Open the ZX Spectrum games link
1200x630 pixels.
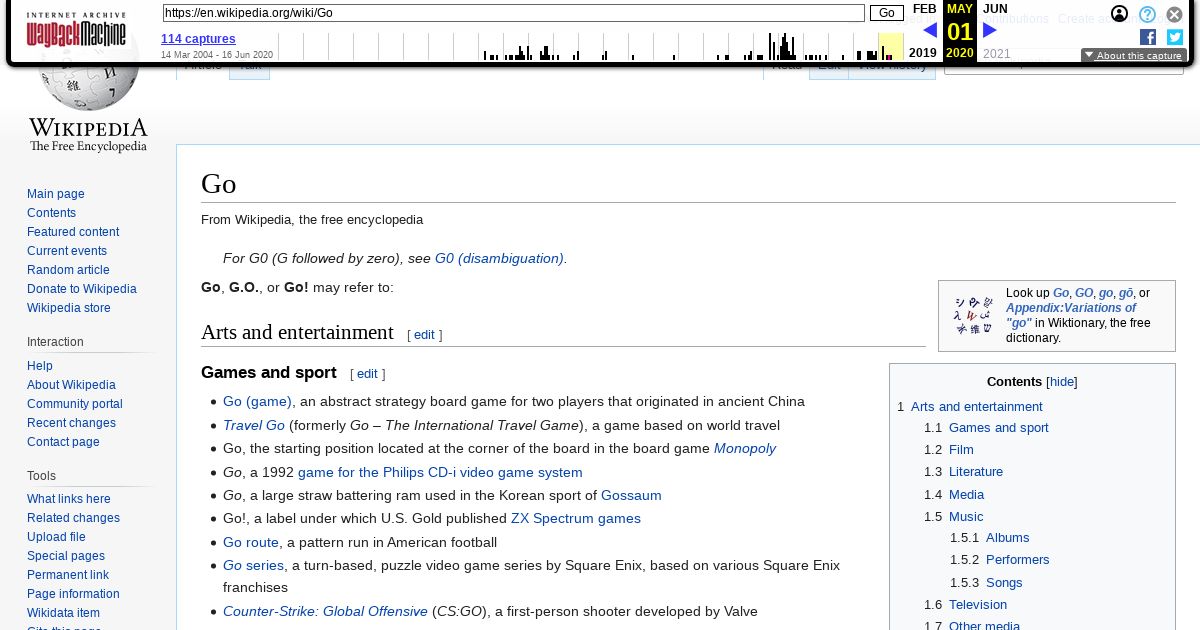(576, 518)
